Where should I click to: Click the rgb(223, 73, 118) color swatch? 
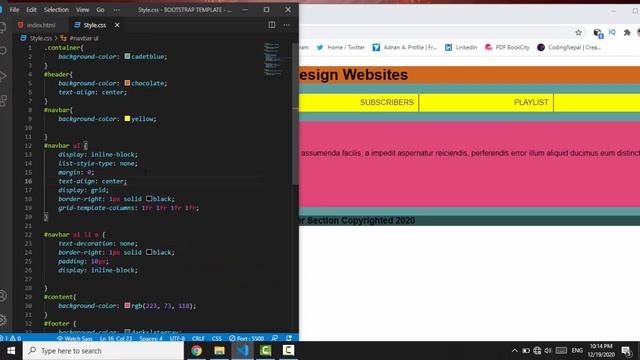[127, 305]
